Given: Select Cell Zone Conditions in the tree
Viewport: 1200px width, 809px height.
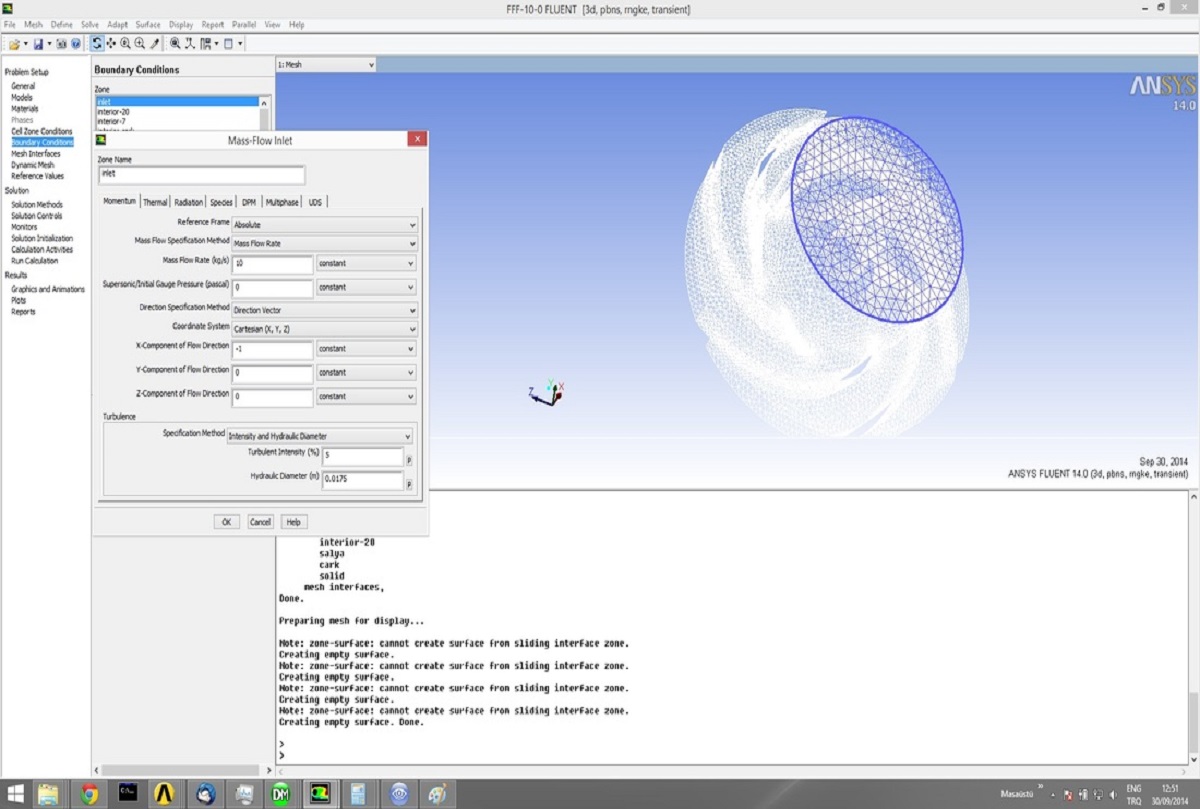Looking at the screenshot, I should [42, 131].
